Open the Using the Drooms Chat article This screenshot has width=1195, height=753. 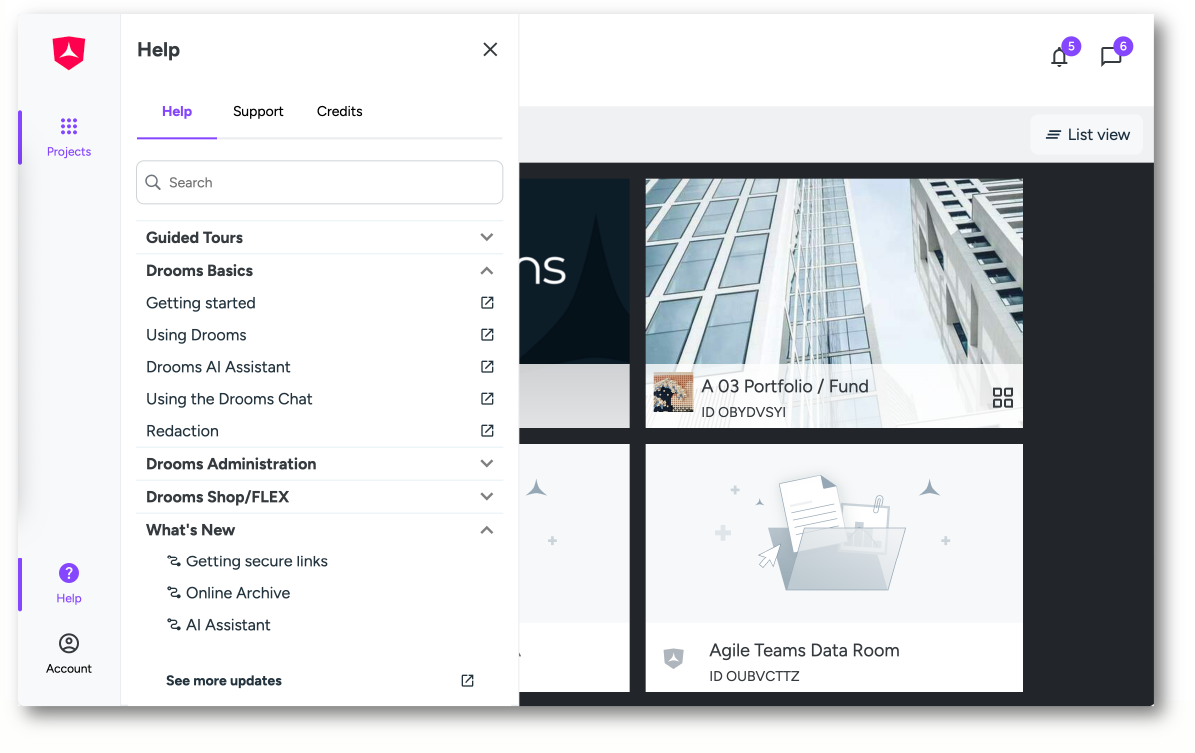(x=229, y=399)
